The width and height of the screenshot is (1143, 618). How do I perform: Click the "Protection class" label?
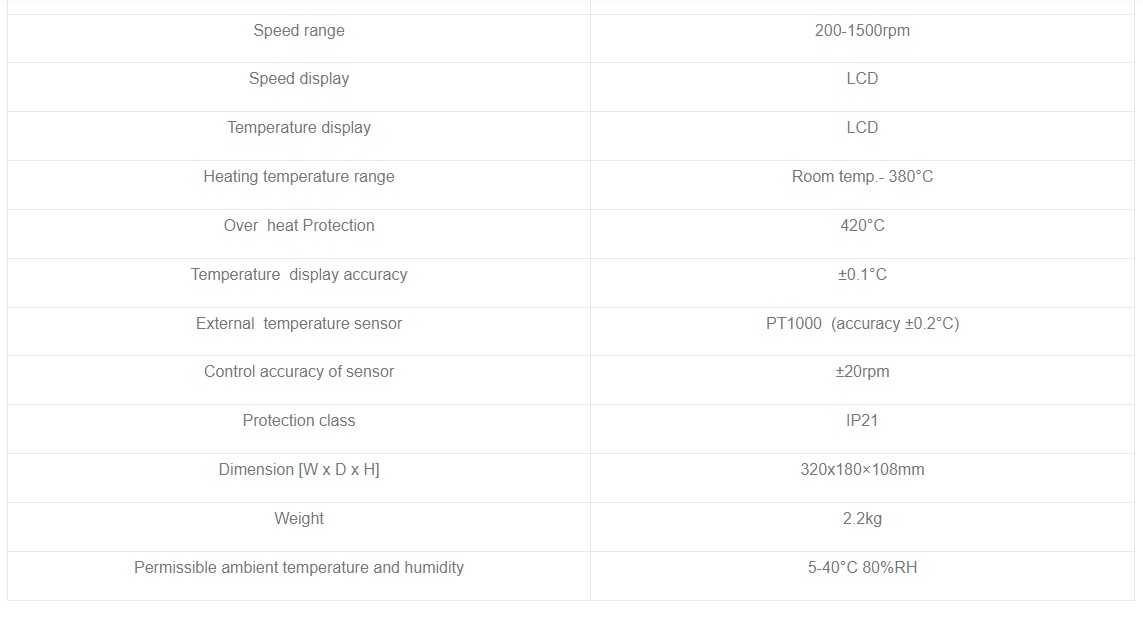tap(298, 421)
